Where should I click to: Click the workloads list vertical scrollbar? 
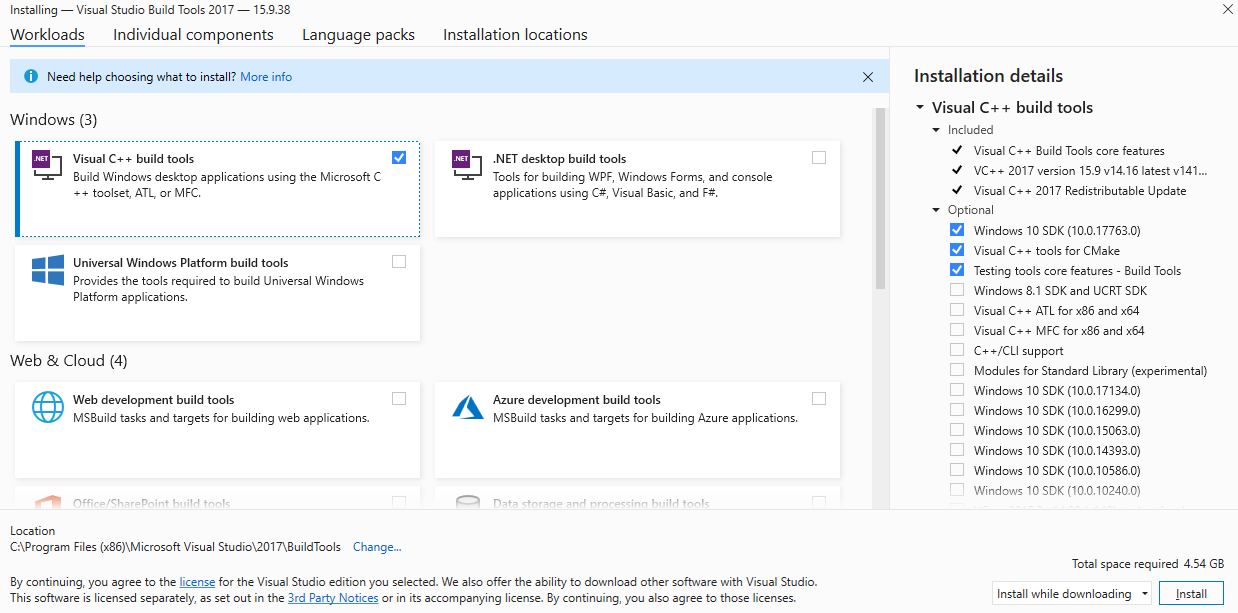click(x=880, y=200)
